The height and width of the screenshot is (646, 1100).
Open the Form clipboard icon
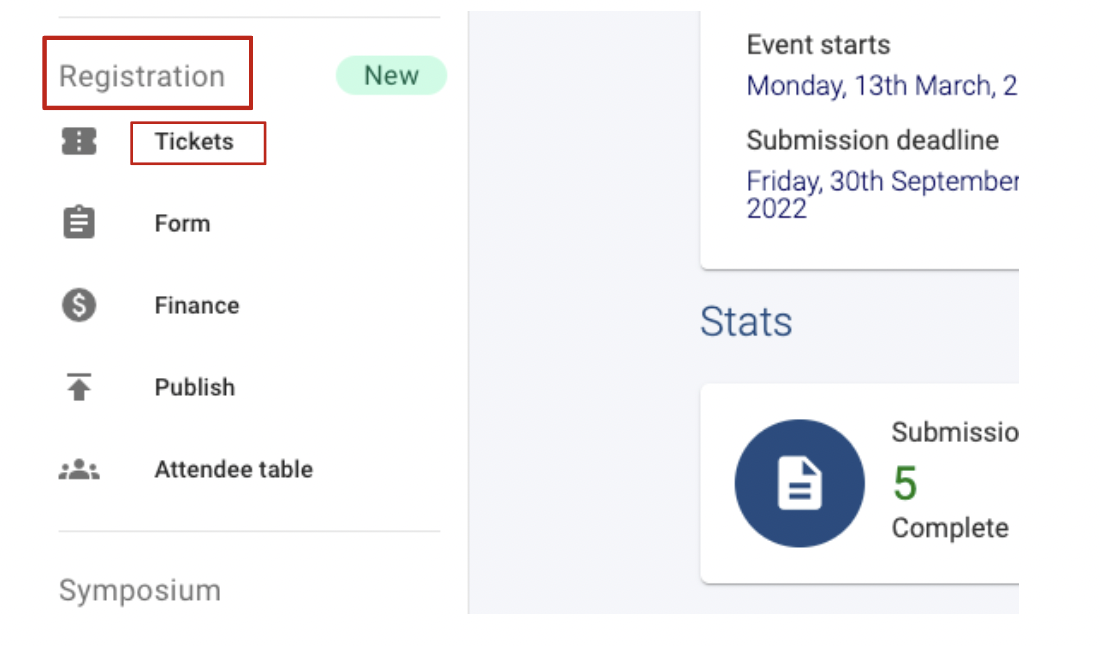(x=78, y=223)
